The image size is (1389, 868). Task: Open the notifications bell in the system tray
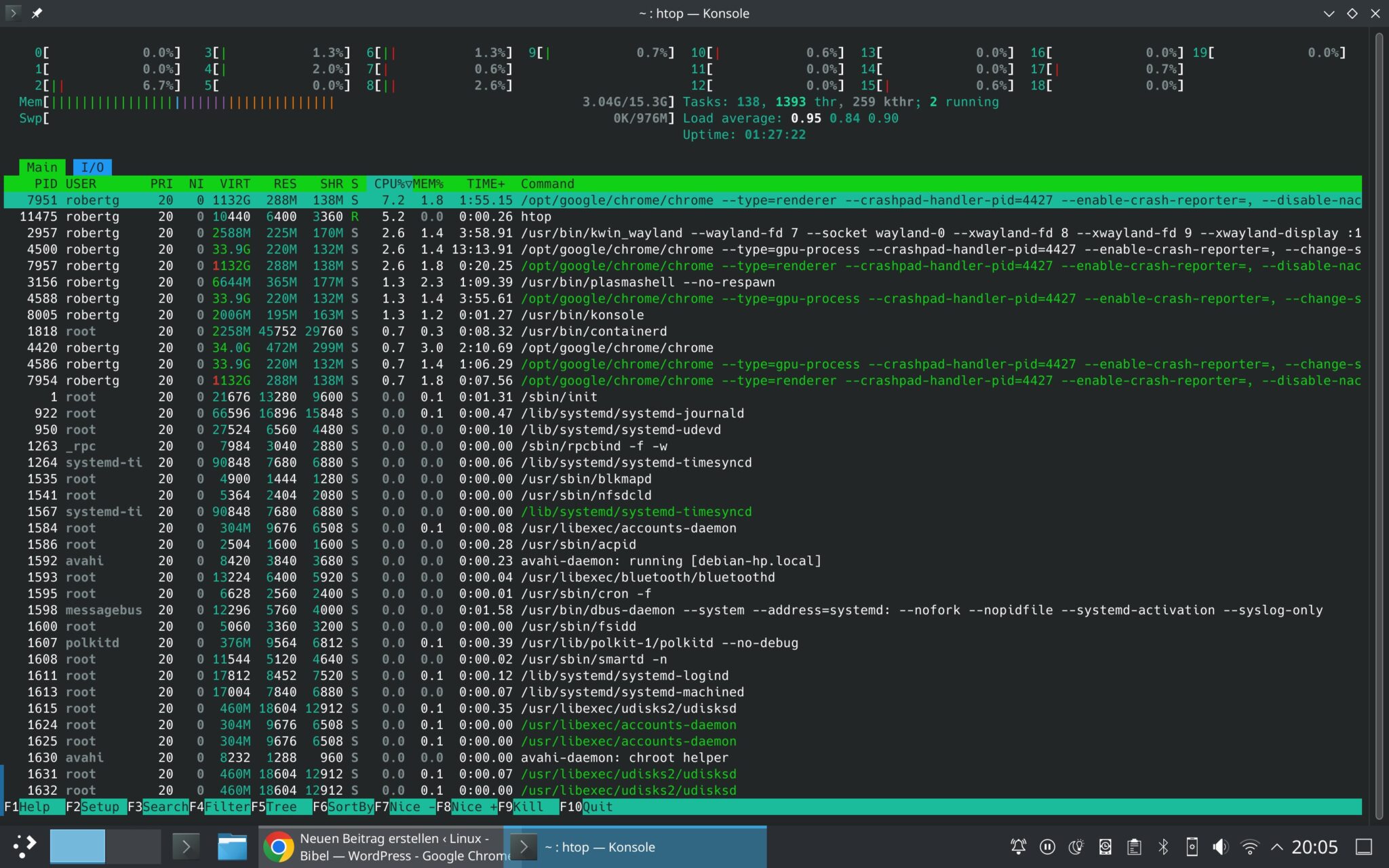pyautogui.click(x=1019, y=846)
